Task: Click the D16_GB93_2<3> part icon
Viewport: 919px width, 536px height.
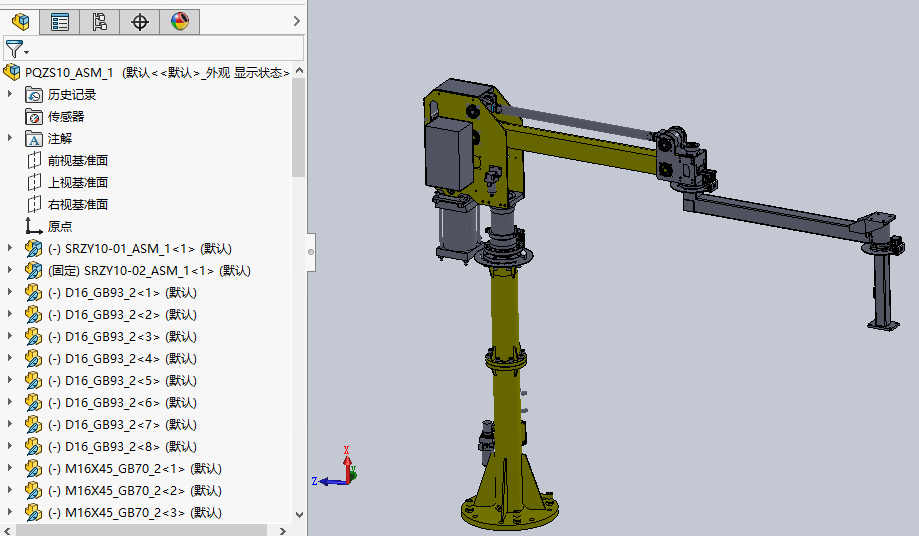Action: pos(34,336)
